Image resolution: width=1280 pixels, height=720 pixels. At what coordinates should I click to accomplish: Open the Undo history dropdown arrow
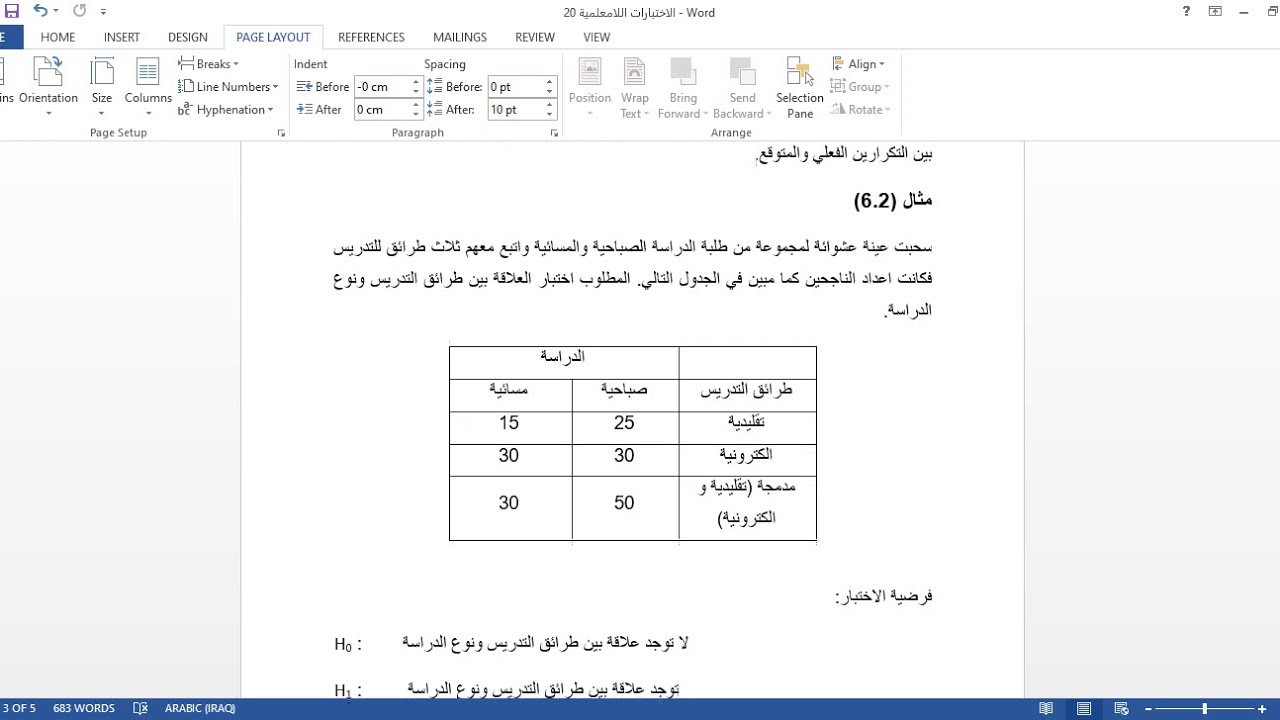(x=56, y=12)
